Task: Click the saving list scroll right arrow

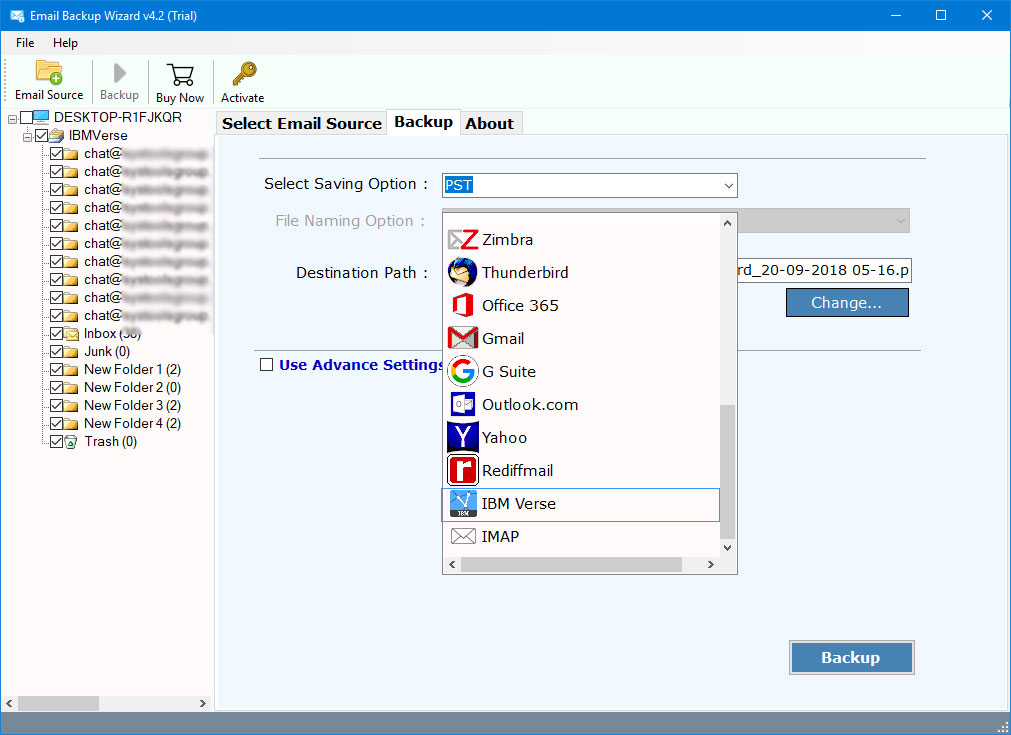Action: pyautogui.click(x=711, y=565)
